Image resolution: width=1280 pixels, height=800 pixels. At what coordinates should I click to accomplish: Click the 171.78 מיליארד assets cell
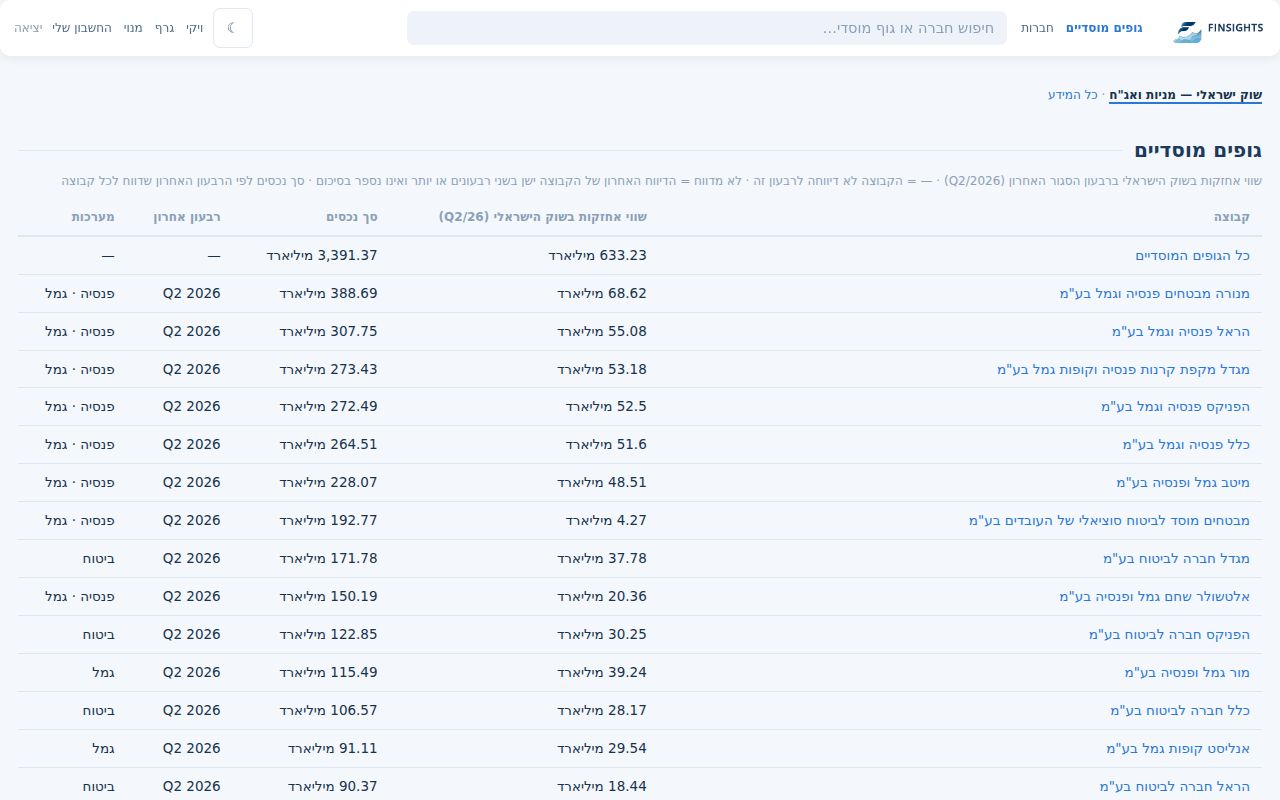(x=328, y=559)
